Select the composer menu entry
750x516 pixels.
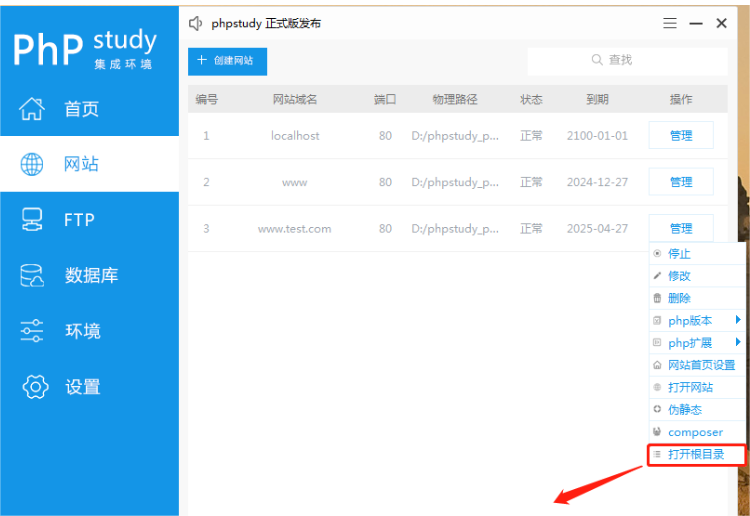click(x=697, y=432)
